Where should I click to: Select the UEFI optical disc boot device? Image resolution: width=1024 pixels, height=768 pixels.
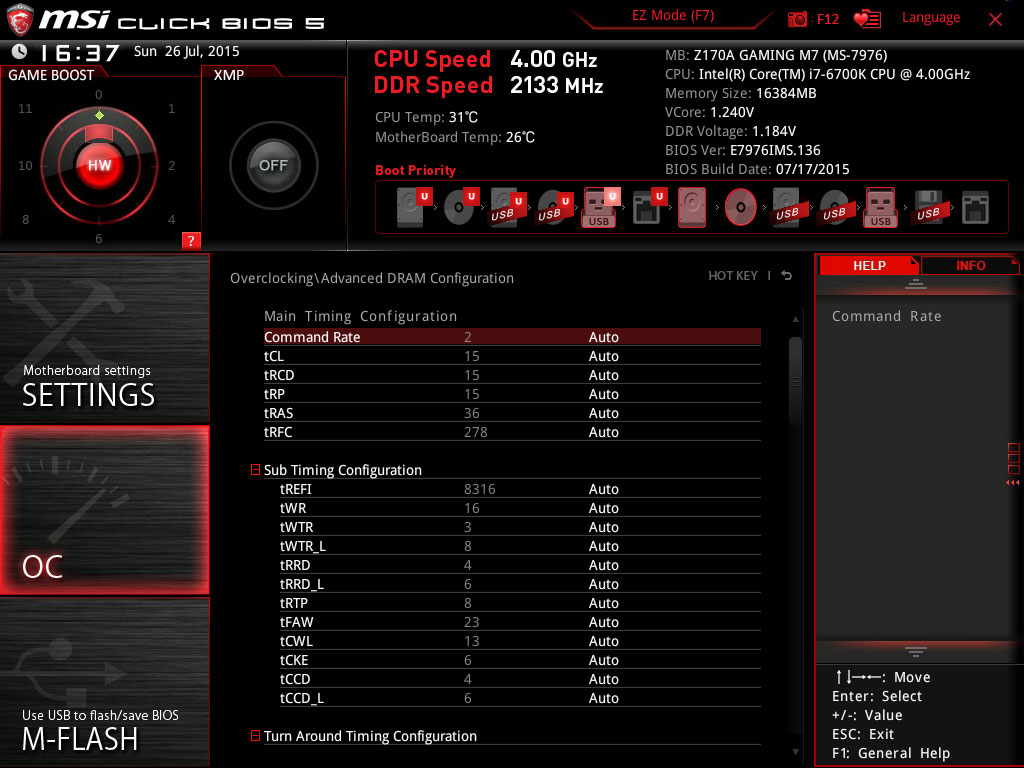pyautogui.click(x=461, y=207)
